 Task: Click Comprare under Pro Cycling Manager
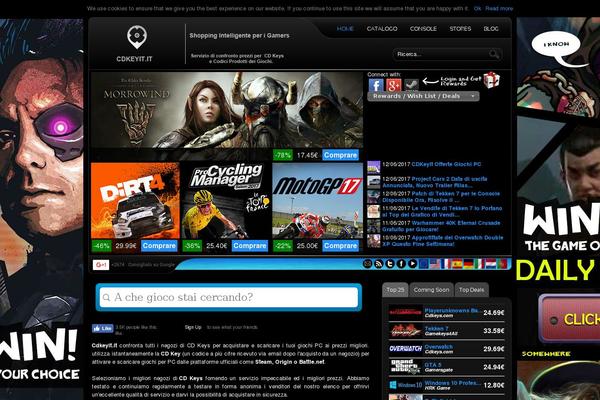(249, 246)
